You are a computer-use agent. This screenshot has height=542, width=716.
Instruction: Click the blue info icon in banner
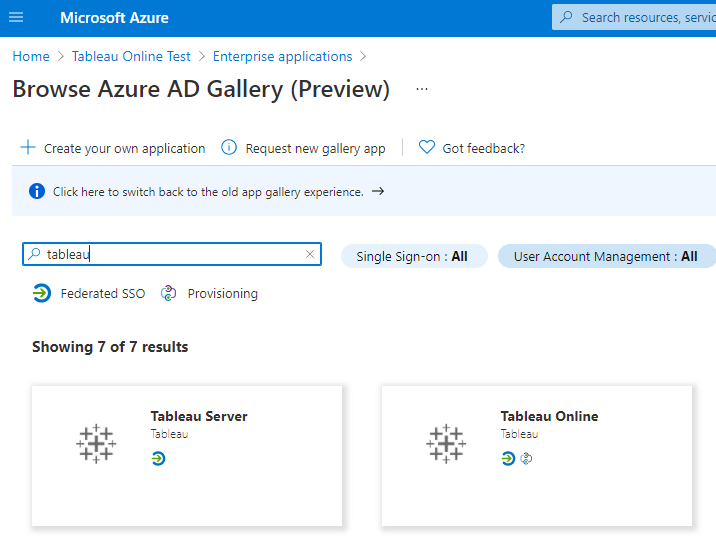[37, 191]
